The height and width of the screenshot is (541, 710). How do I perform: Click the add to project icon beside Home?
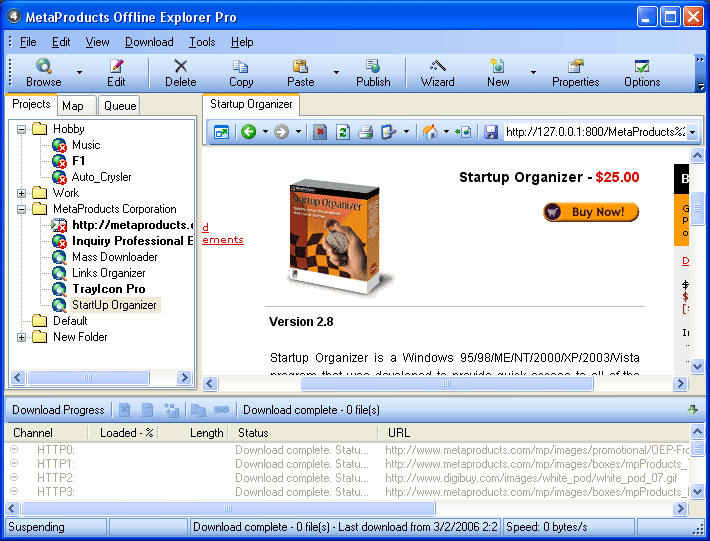click(463, 132)
